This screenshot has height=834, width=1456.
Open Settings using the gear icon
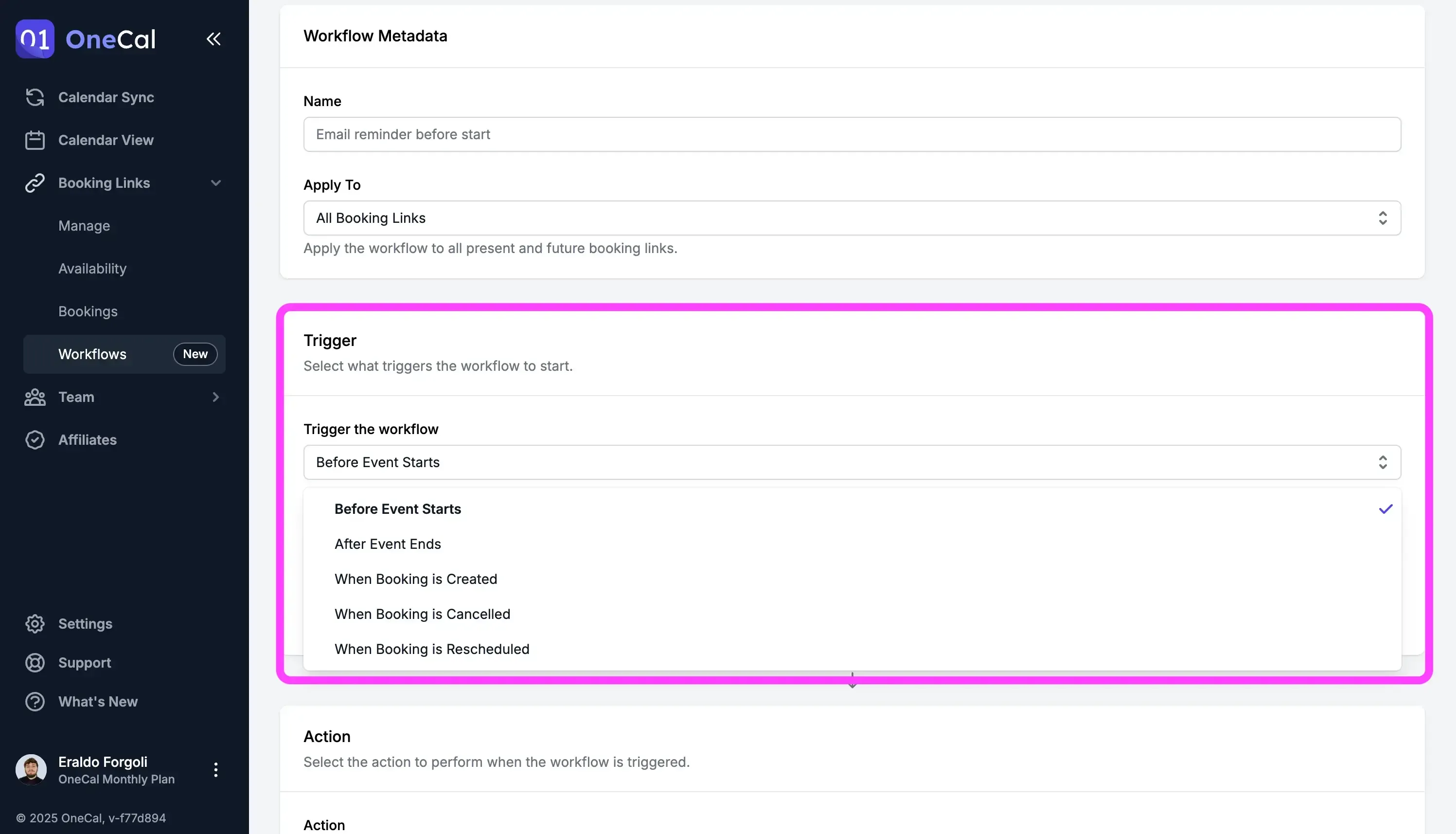pos(35,624)
